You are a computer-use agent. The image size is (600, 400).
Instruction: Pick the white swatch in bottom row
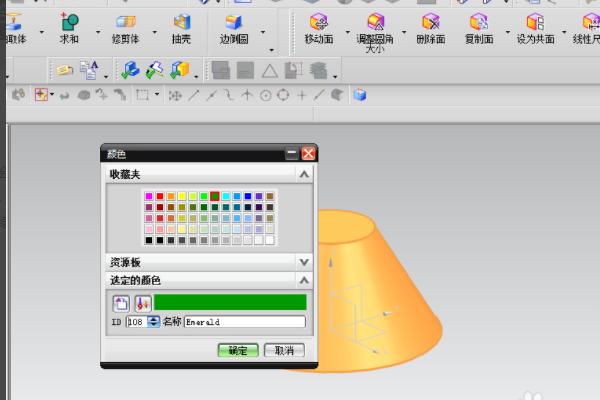[x=270, y=240]
